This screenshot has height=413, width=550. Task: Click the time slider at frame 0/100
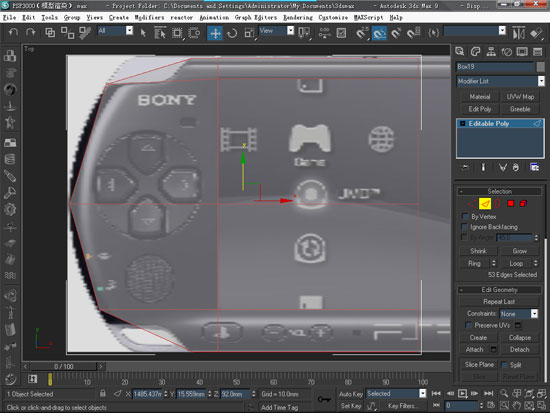point(63,367)
